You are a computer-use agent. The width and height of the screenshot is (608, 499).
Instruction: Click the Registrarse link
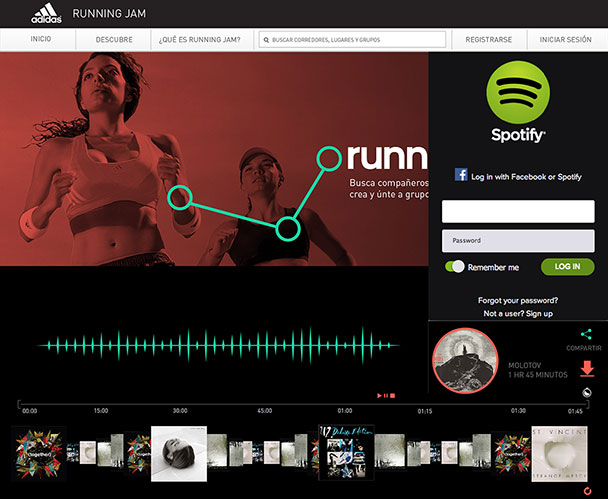tap(488, 40)
